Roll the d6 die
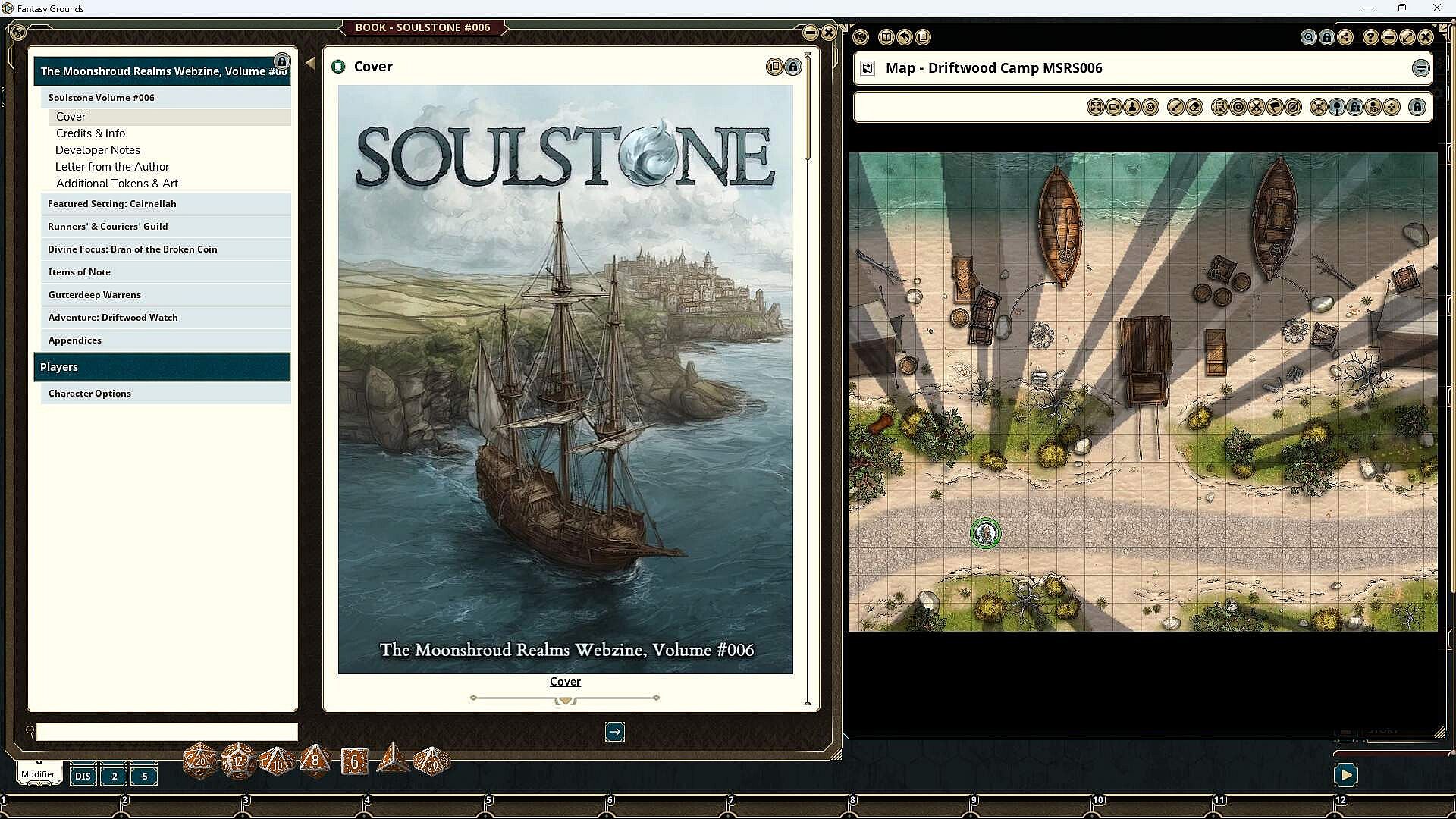 [x=354, y=761]
